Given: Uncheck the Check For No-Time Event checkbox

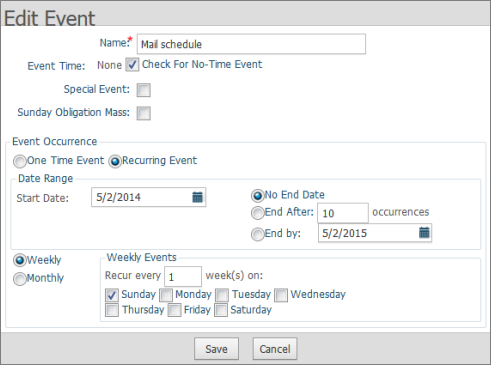Looking at the screenshot, I should click(132, 65).
